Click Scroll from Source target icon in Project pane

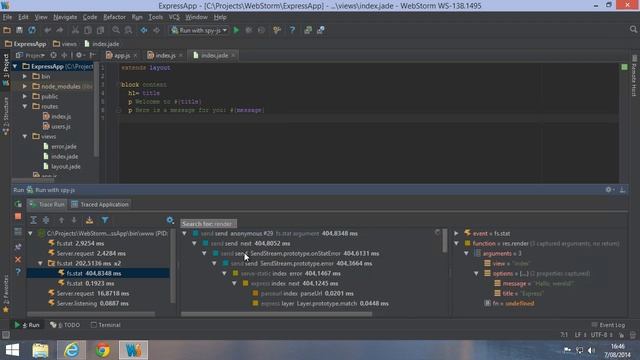(x=53, y=55)
